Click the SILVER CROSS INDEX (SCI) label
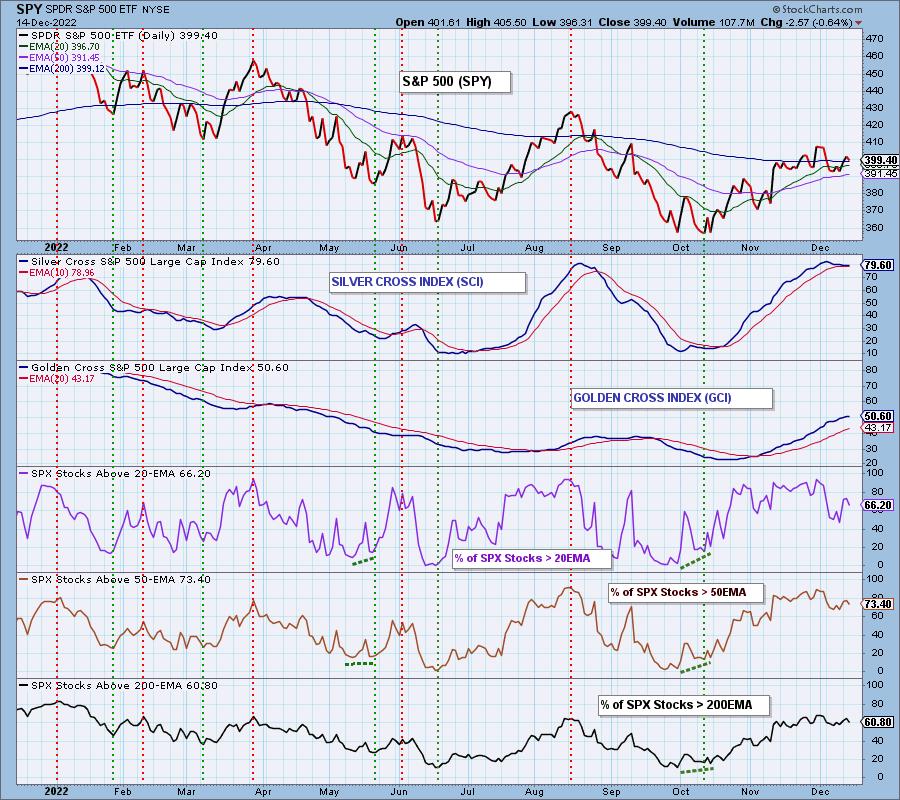The width and height of the screenshot is (900, 800). pyautogui.click(x=427, y=282)
